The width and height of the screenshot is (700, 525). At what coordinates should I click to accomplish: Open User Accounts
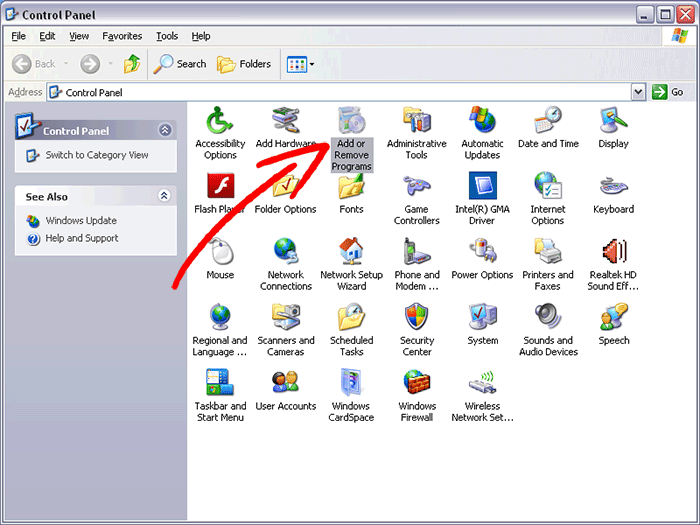point(286,390)
